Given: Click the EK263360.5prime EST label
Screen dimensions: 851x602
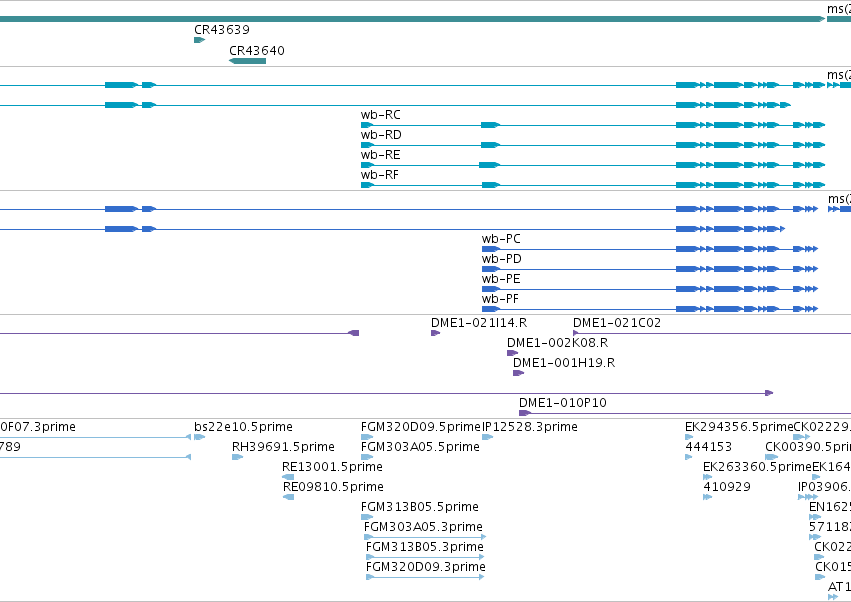Looking at the screenshot, I should click(757, 467).
